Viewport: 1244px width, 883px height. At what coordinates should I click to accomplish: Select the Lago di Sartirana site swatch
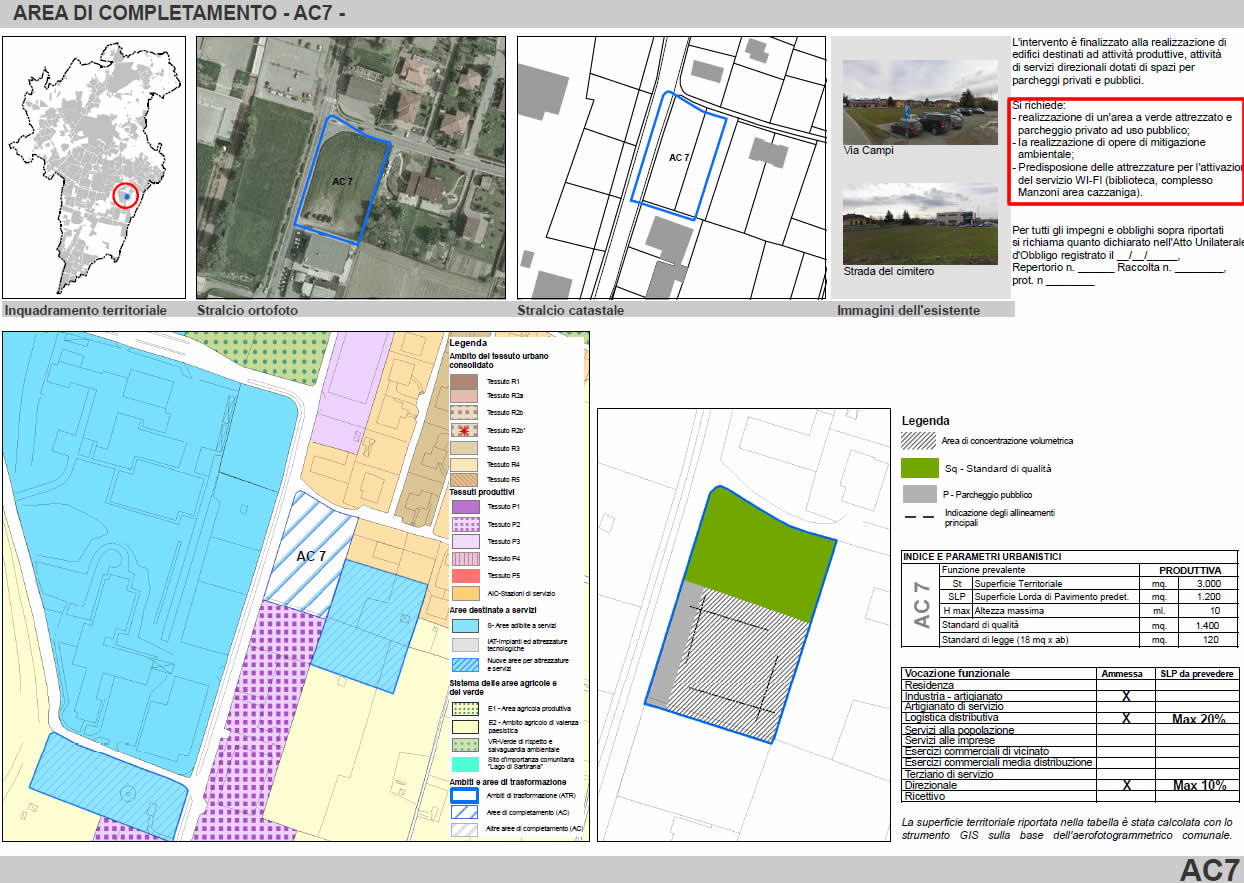tap(465, 764)
